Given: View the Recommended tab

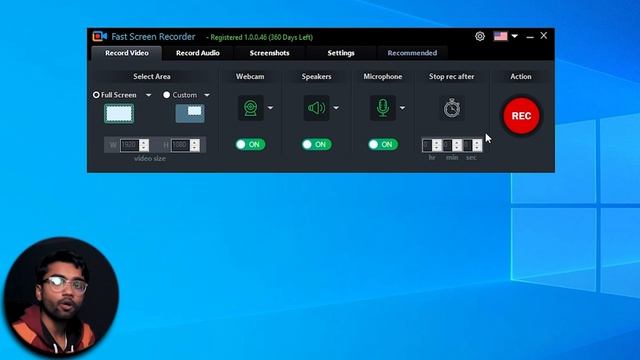Looking at the screenshot, I should (412, 53).
